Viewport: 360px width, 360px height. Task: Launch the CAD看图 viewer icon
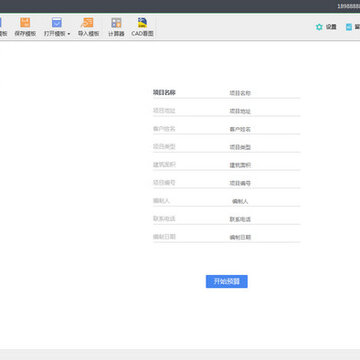142,23
